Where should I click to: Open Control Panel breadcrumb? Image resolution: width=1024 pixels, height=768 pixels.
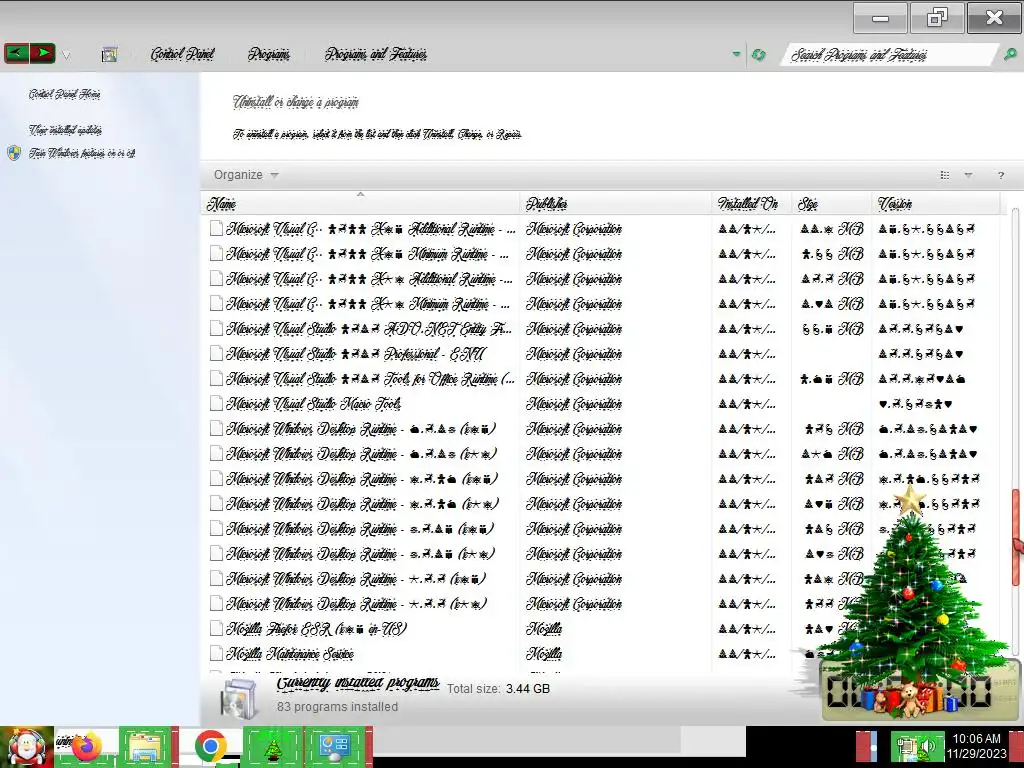pyautogui.click(x=182, y=54)
